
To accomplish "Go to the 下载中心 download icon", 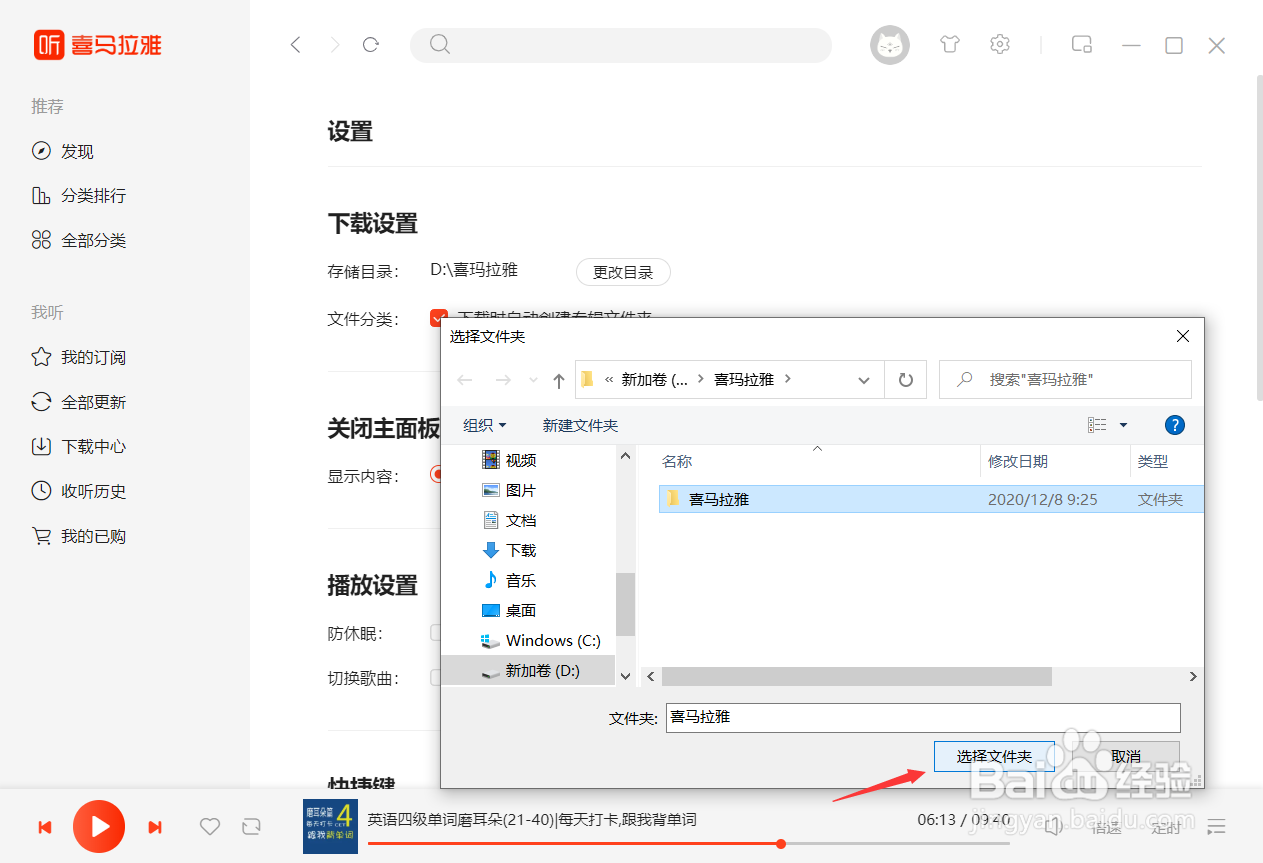I will [41, 446].
